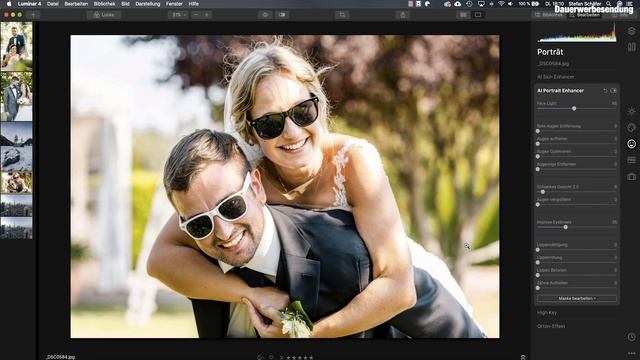Image resolution: width=640 pixels, height=360 pixels.
Task: Open the Pro tools icon
Action: tap(631, 160)
